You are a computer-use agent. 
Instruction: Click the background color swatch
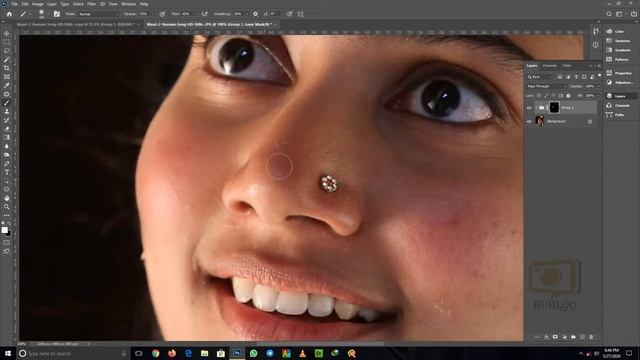coord(8,233)
